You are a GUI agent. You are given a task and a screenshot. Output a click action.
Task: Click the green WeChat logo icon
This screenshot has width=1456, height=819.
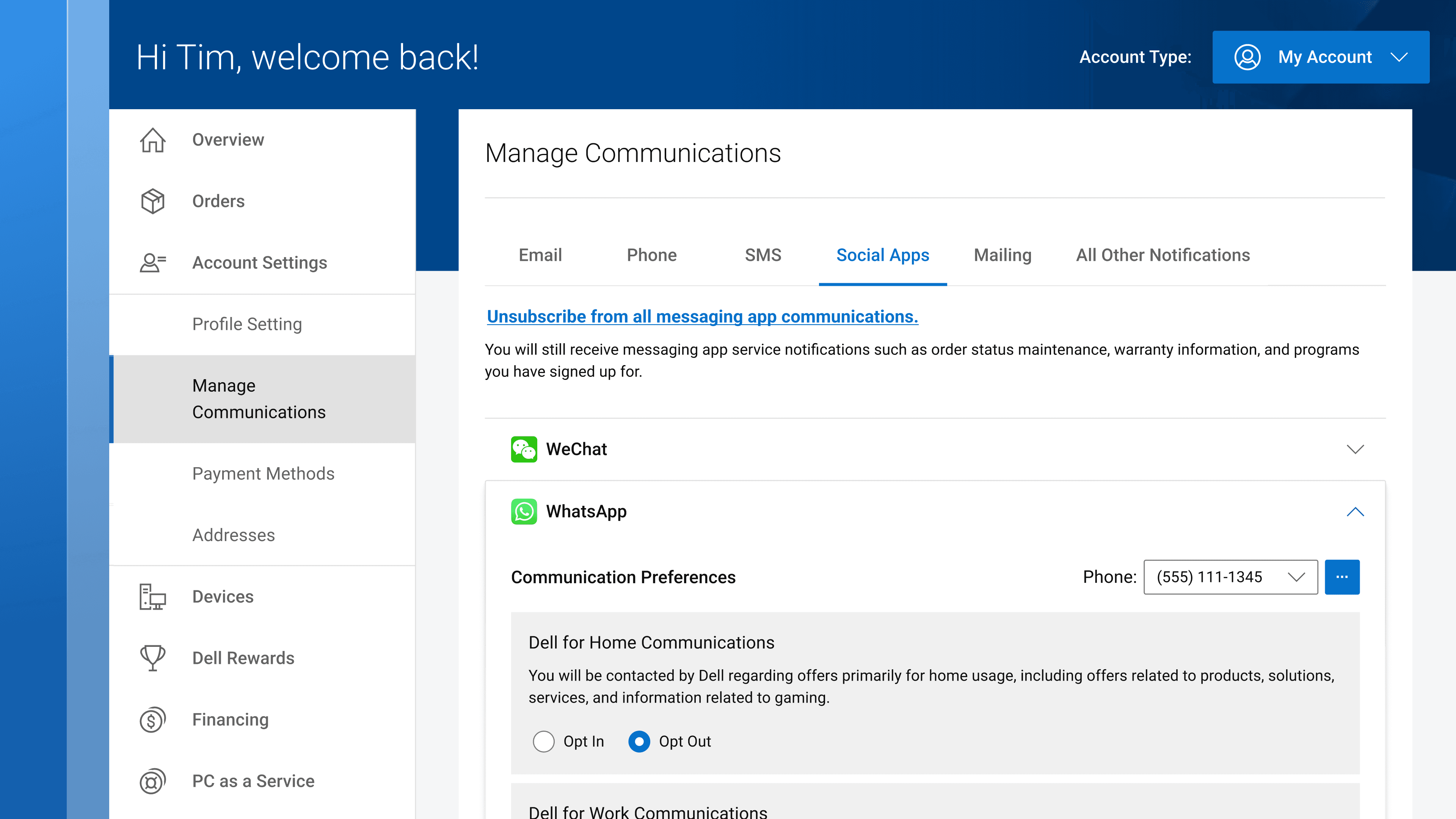(x=524, y=449)
